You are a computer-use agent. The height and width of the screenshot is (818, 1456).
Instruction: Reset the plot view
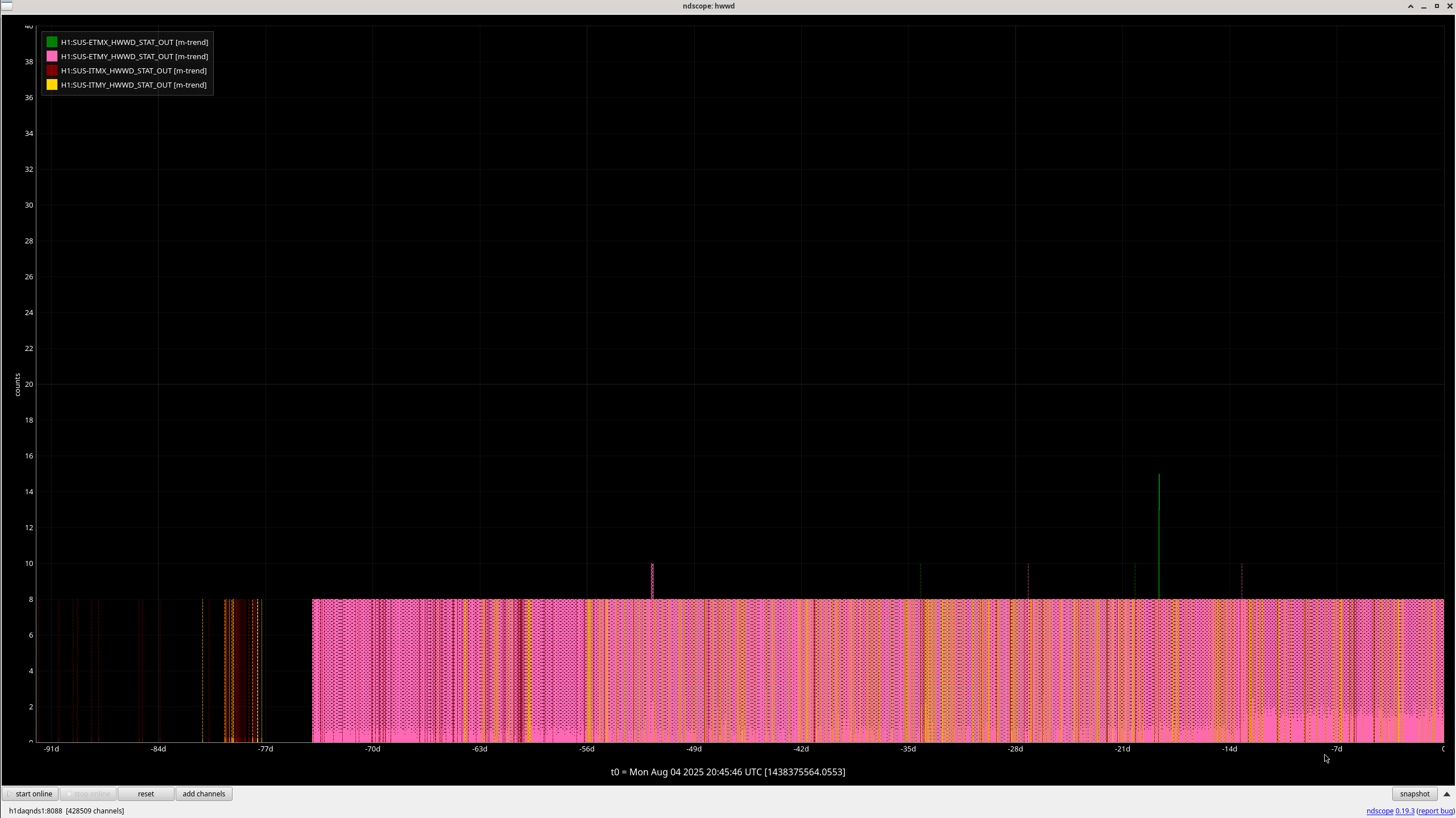tap(146, 794)
